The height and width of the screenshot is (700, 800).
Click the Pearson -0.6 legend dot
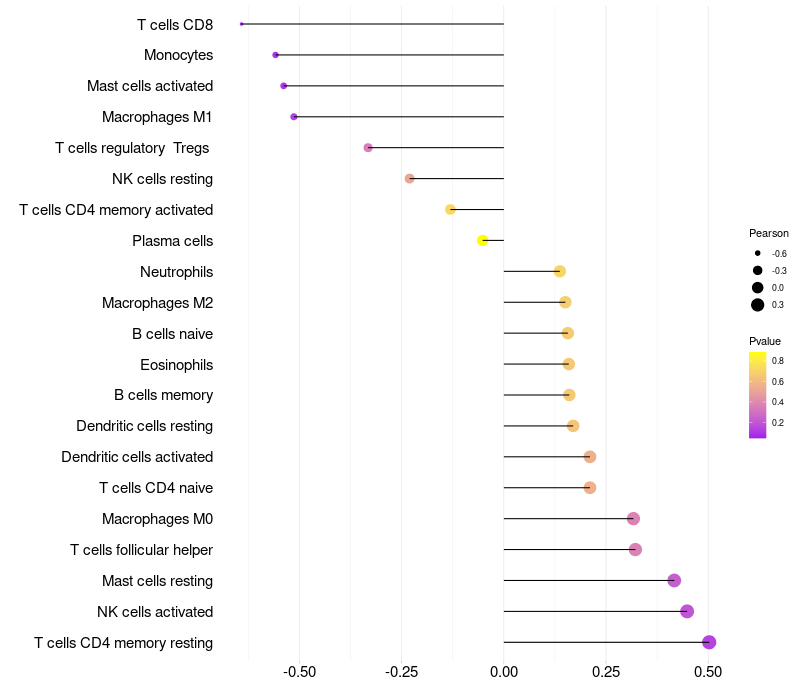coord(758,253)
